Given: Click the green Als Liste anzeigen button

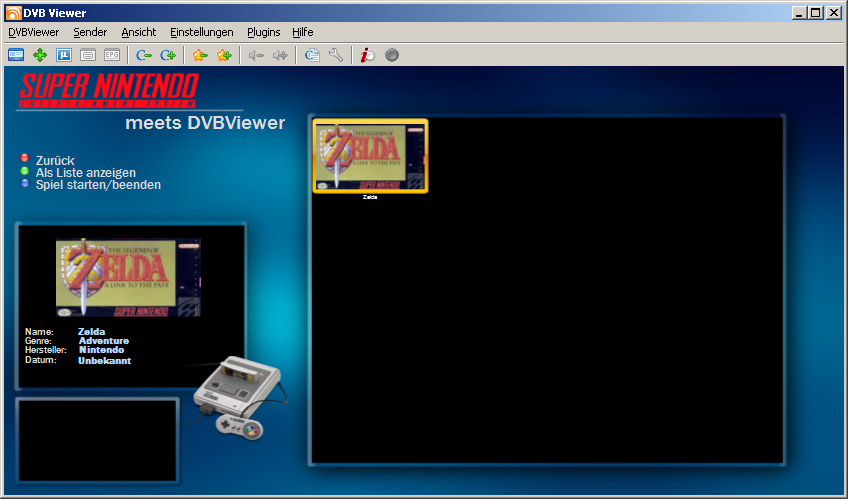Looking at the screenshot, I should 24,171.
